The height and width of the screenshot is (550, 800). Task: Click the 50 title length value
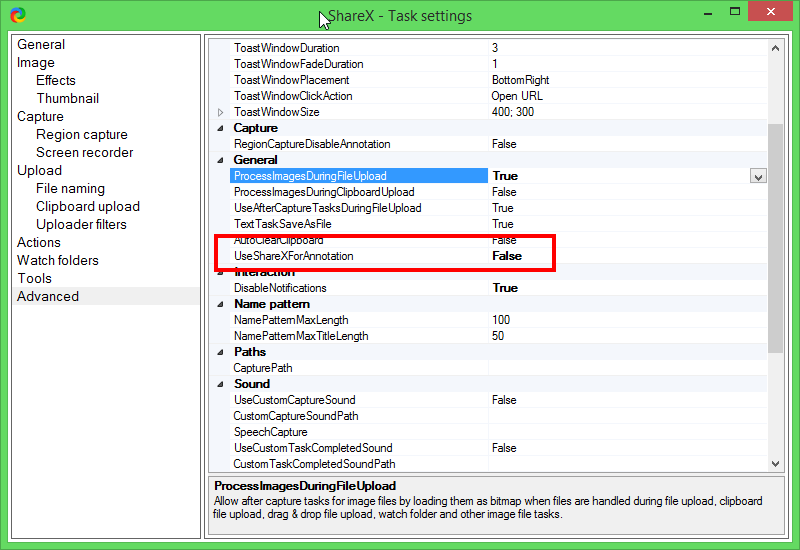click(498, 336)
